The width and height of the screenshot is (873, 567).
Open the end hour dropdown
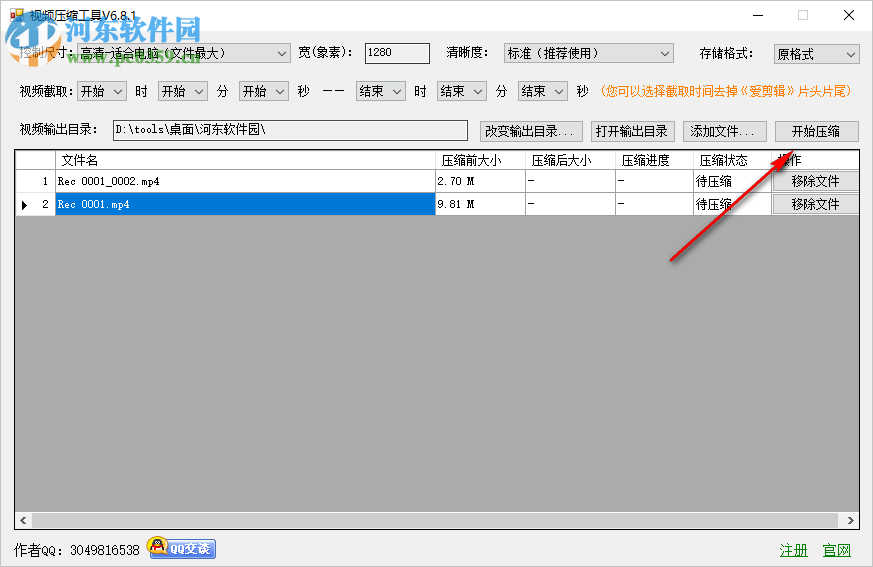pyautogui.click(x=381, y=91)
